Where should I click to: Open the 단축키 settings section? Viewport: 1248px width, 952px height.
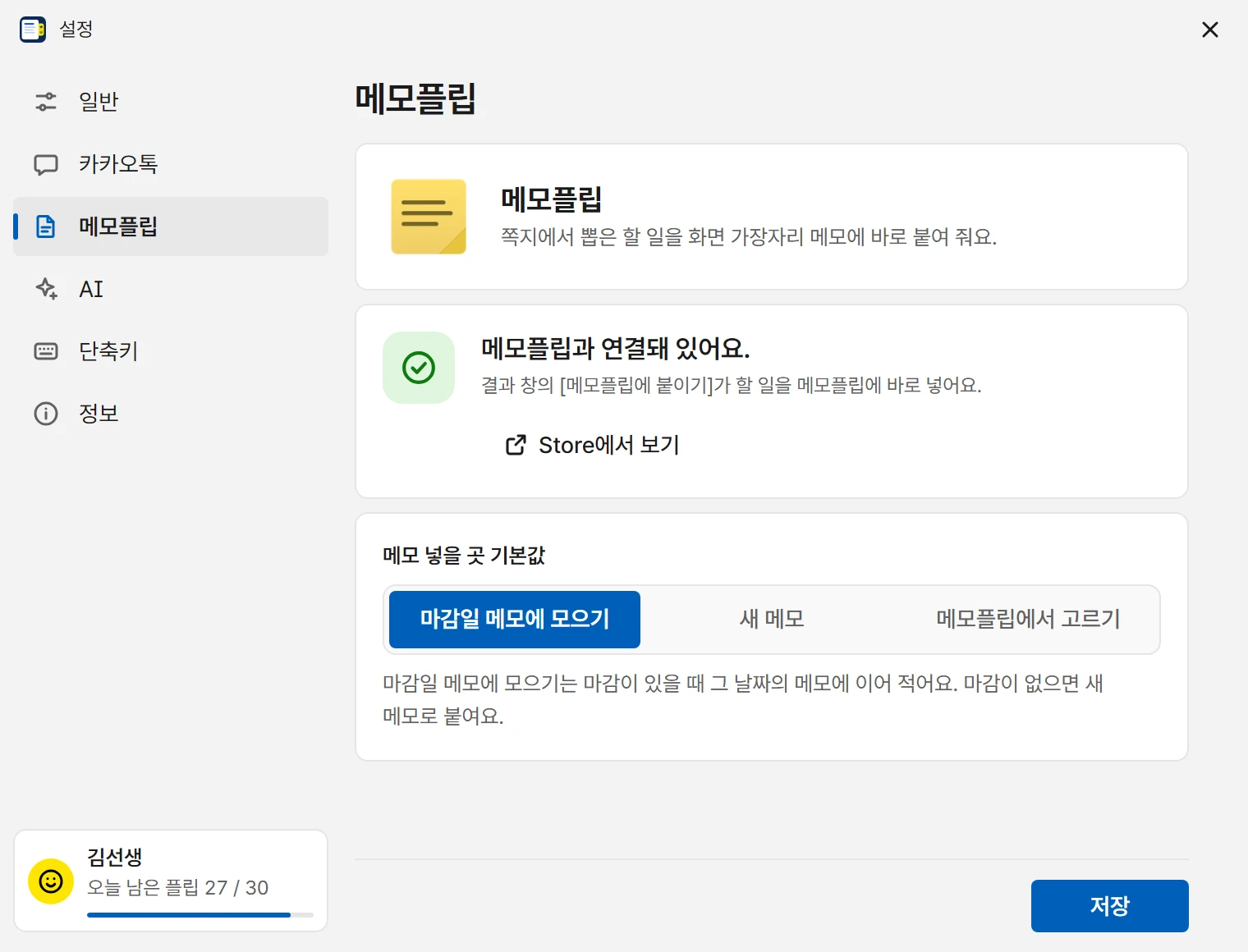click(171, 351)
